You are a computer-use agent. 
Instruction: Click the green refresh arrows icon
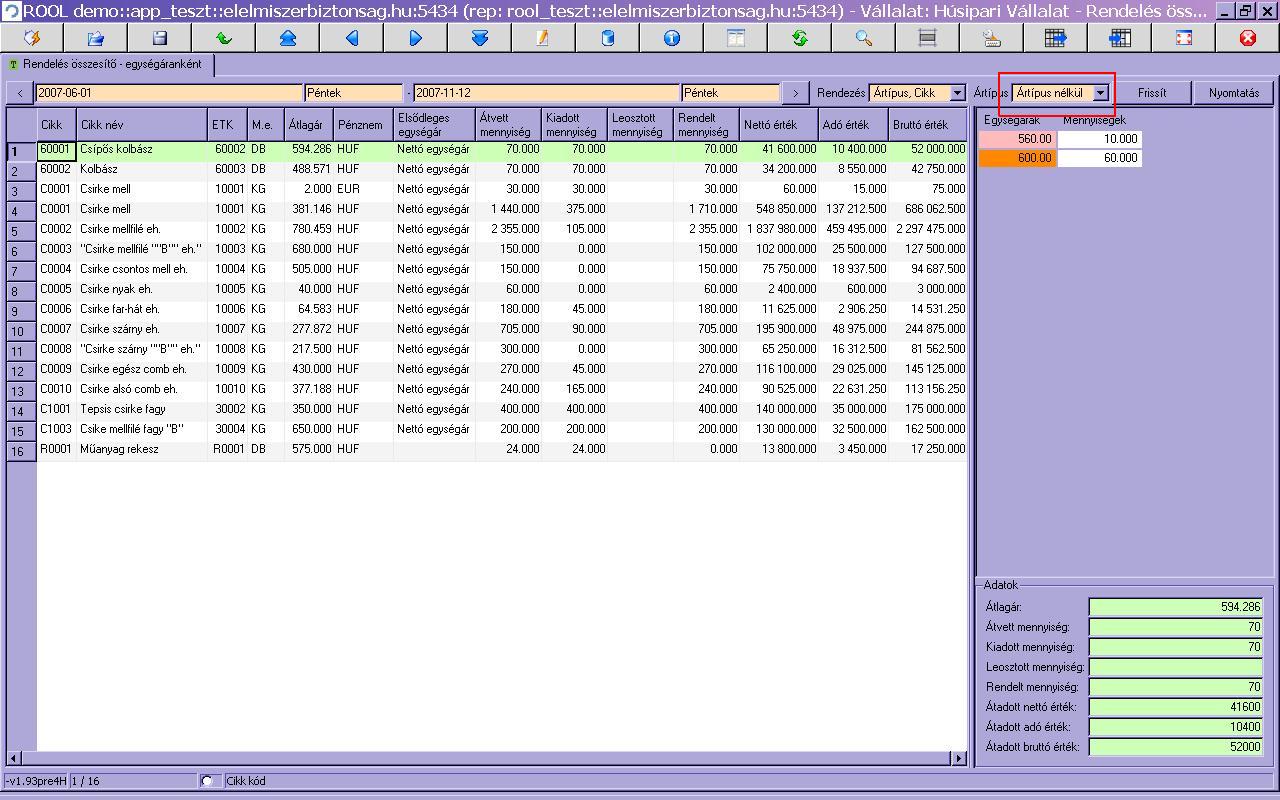pyautogui.click(x=799, y=38)
